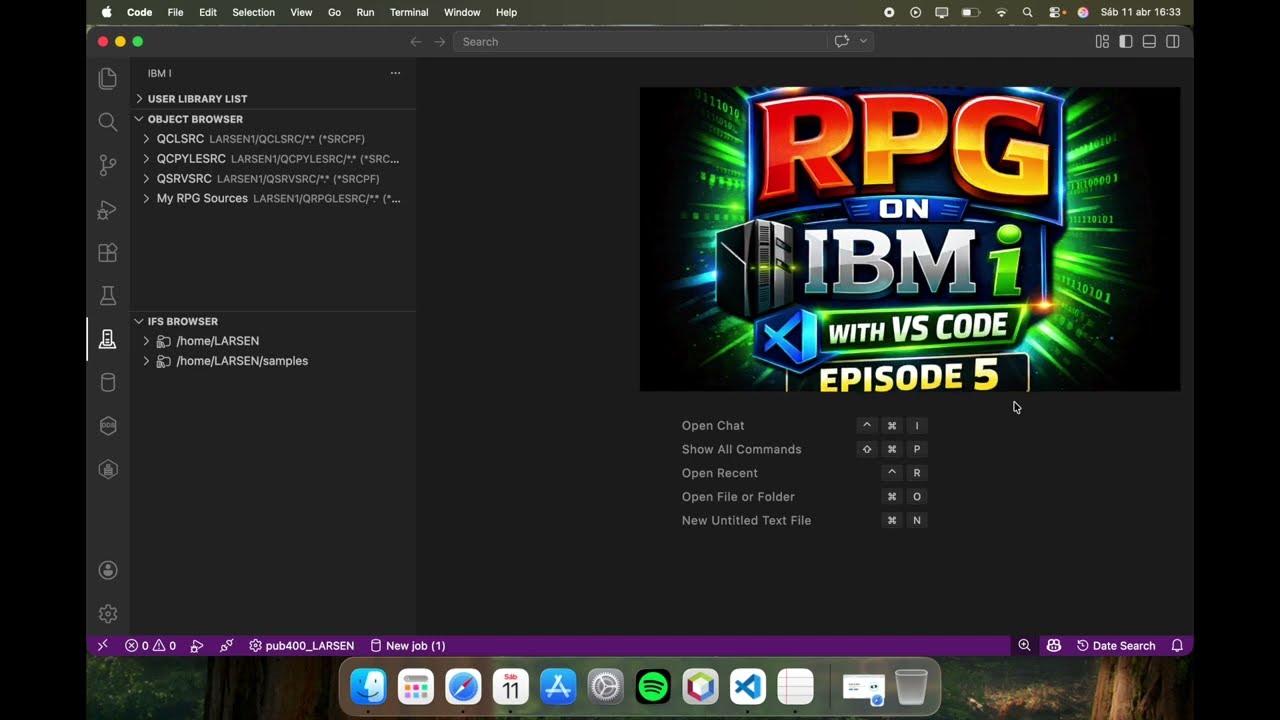Open the File menu

pyautogui.click(x=175, y=12)
